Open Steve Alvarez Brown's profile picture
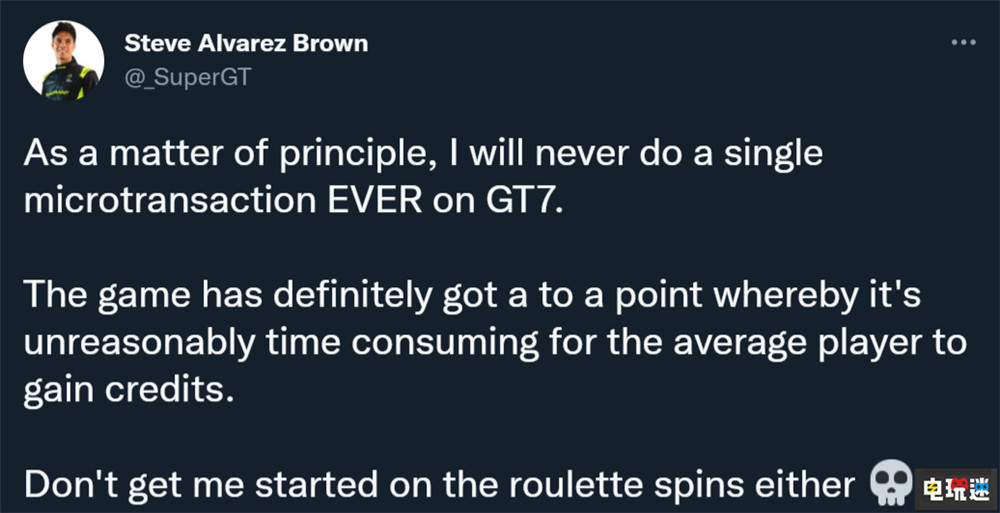The height and width of the screenshot is (513, 1000). pyautogui.click(x=63, y=61)
